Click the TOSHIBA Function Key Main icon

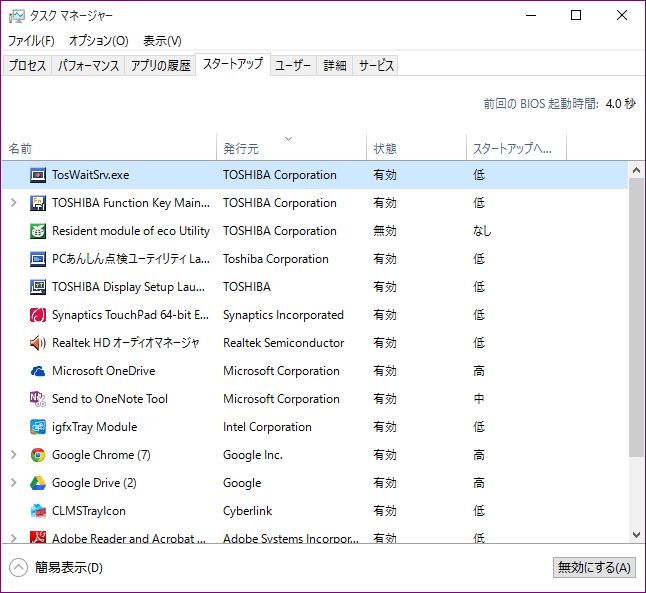tap(38, 203)
